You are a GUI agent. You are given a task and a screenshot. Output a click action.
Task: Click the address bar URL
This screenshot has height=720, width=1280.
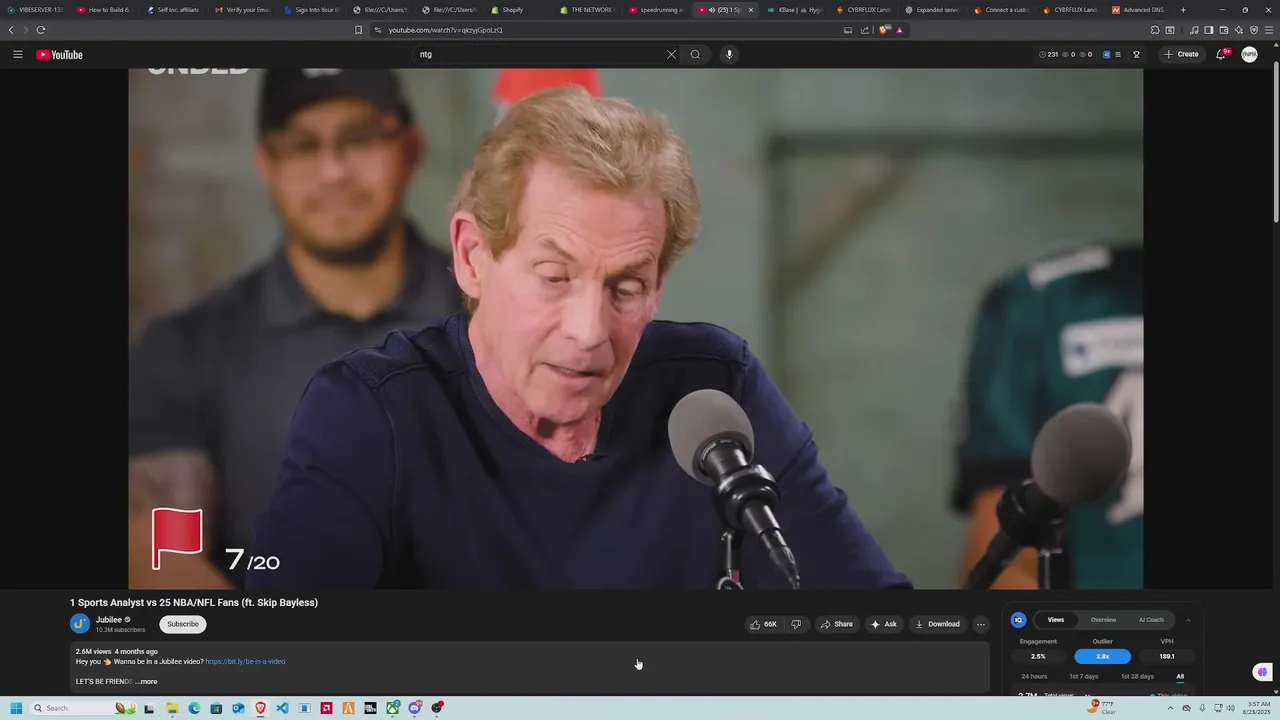(446, 30)
